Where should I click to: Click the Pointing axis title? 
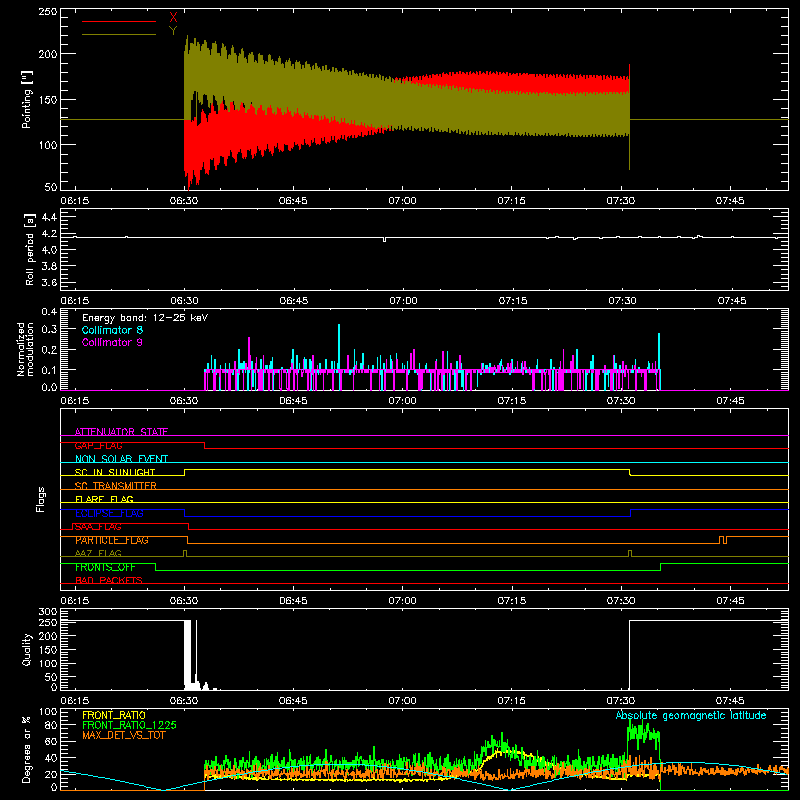tap(27, 100)
